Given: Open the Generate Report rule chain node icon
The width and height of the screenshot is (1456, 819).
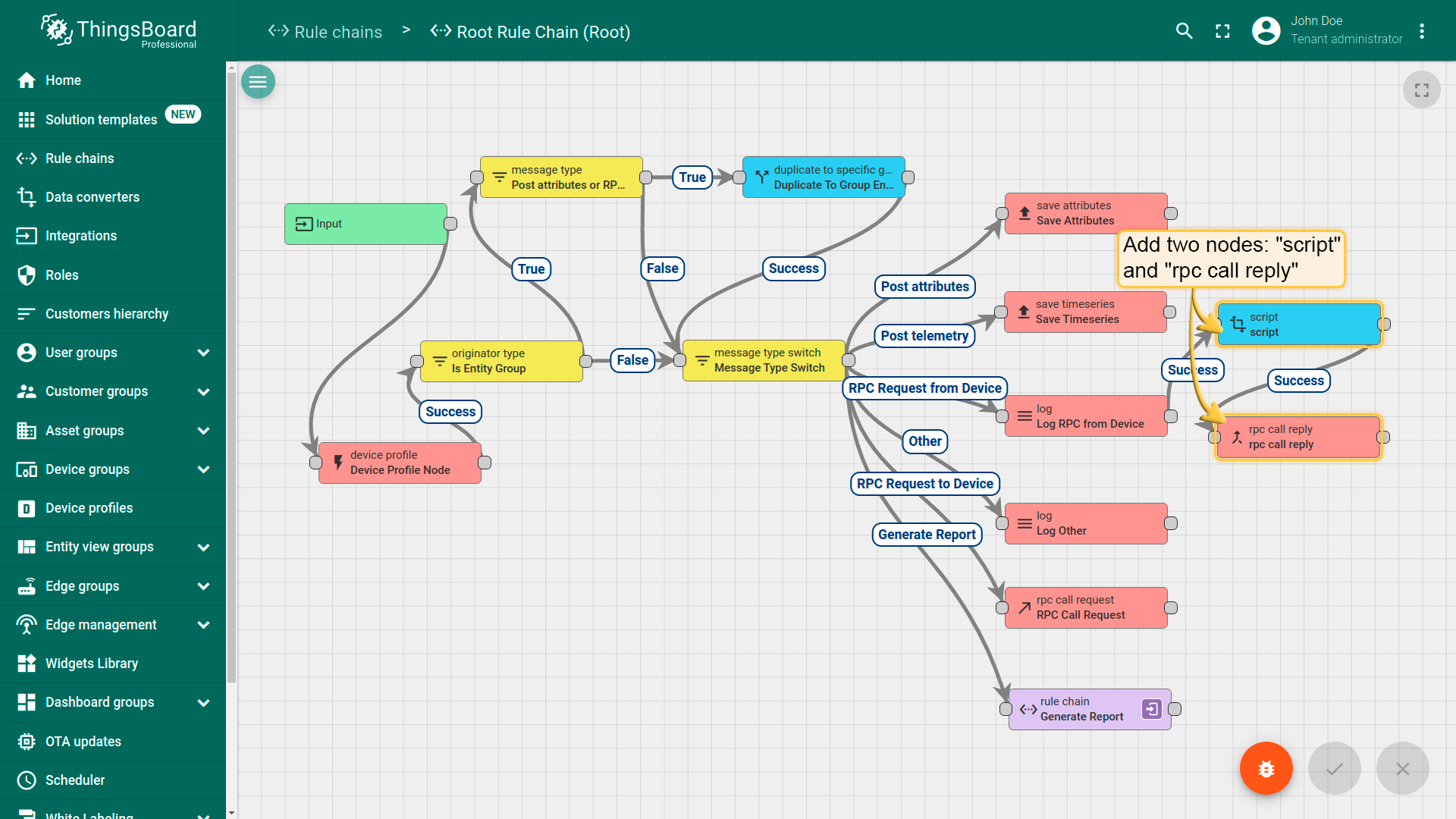Looking at the screenshot, I should pyautogui.click(x=1151, y=709).
